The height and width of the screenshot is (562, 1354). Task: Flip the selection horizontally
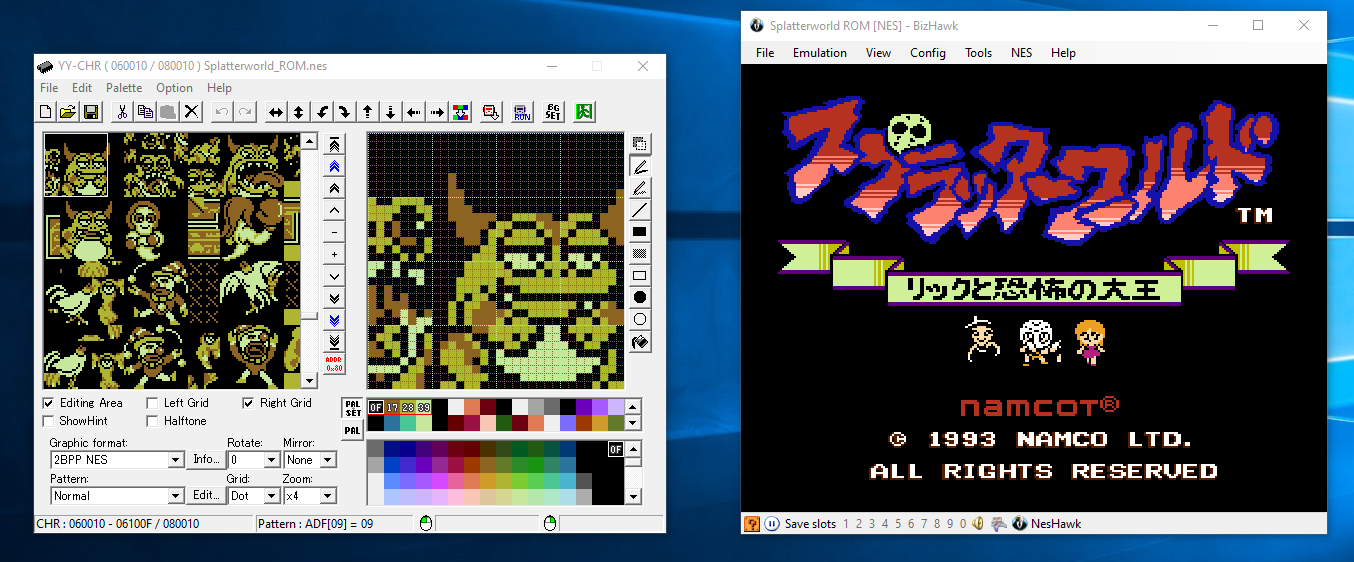tap(275, 112)
